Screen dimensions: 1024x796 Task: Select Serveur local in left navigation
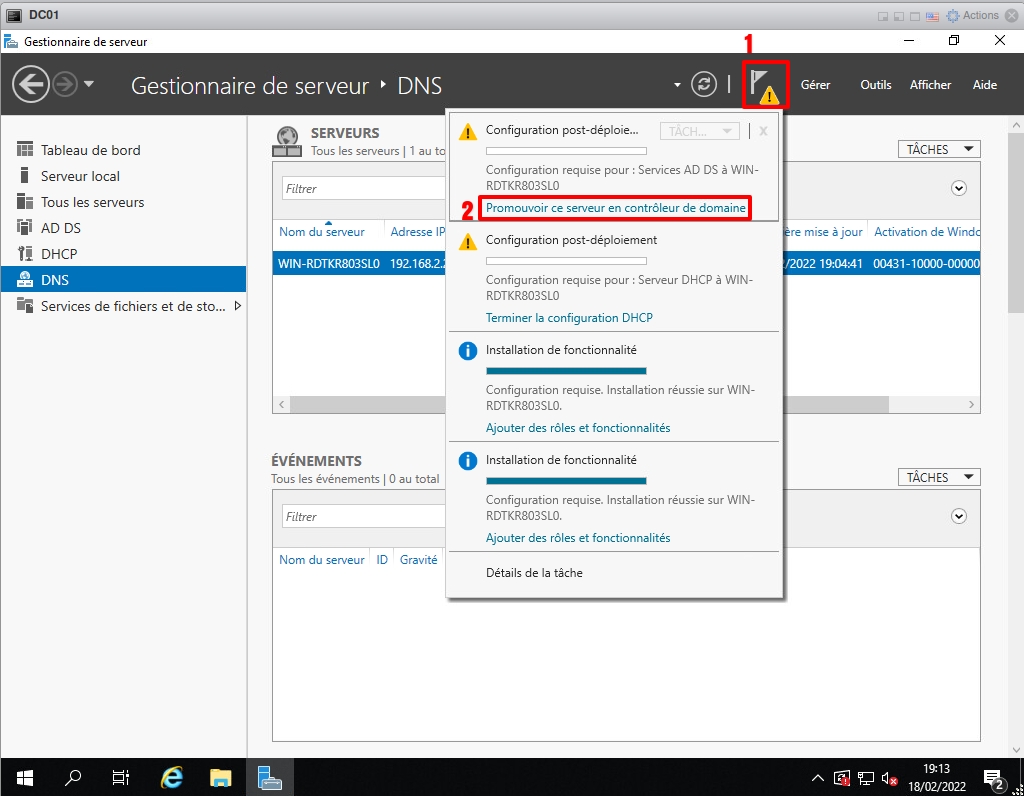pos(80,176)
